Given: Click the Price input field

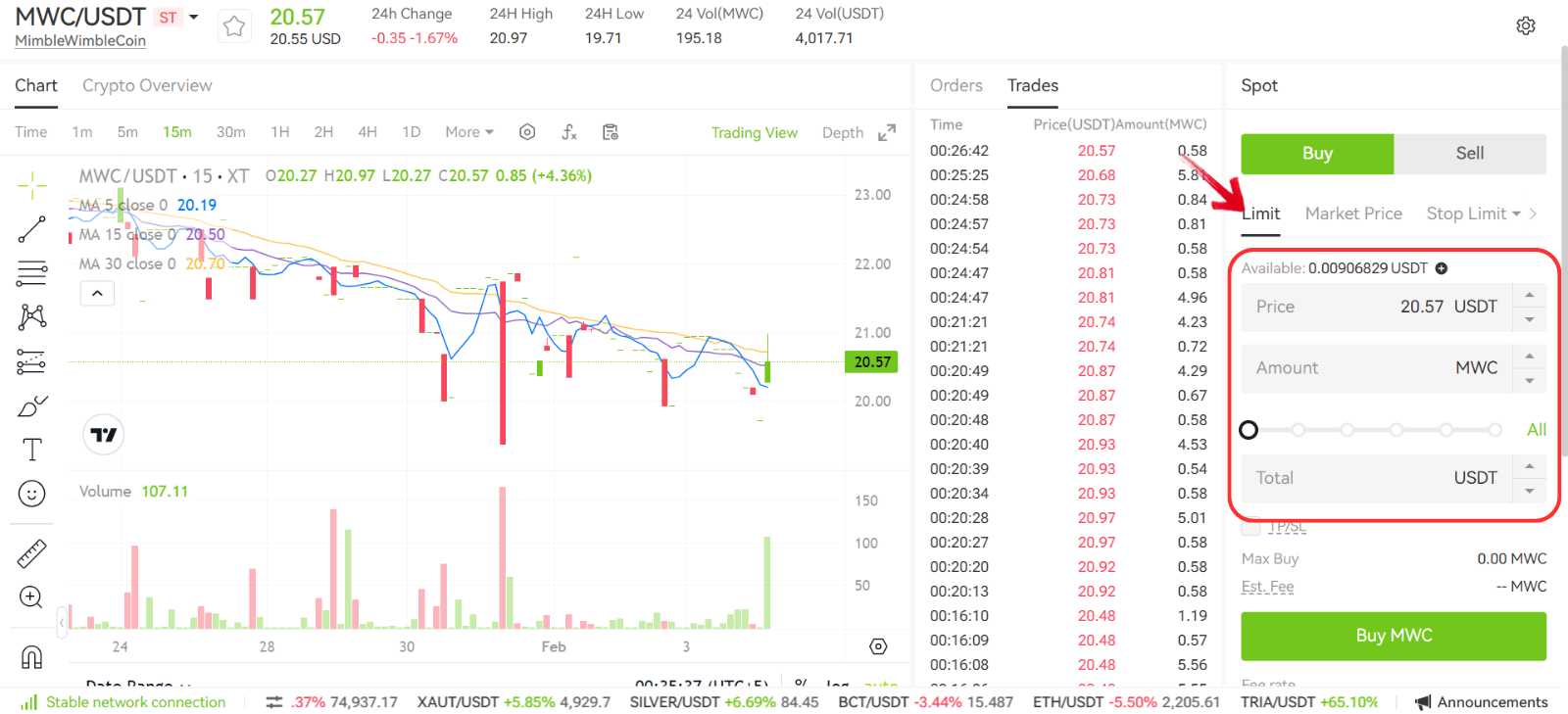Looking at the screenshot, I should pos(1377,308).
